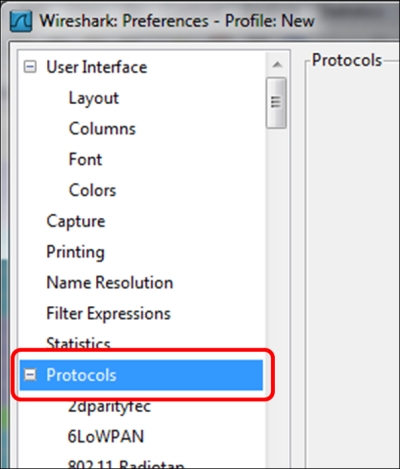The height and width of the screenshot is (469, 400).
Task: Click the Wireshark shark-fin title icon
Action: click(x=21, y=21)
